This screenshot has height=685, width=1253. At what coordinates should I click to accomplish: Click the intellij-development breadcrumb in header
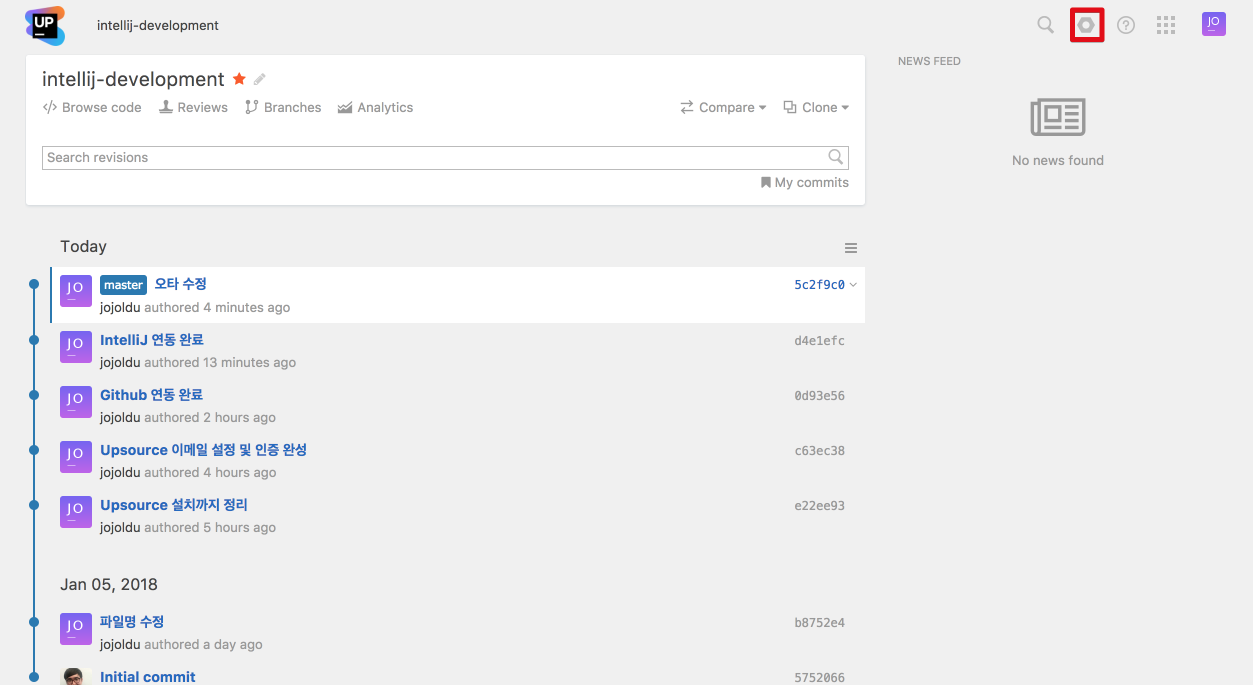point(158,25)
